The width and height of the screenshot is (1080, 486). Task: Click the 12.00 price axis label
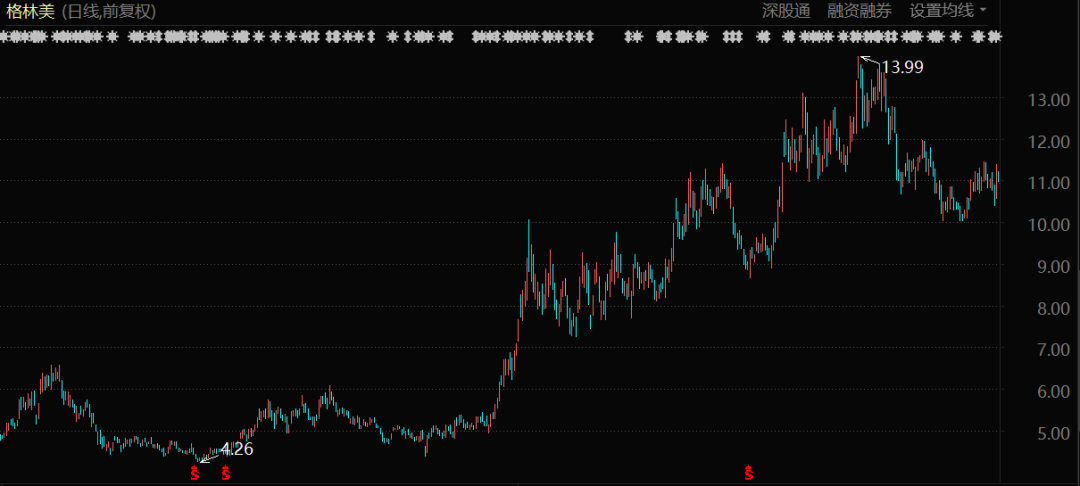pyautogui.click(x=1048, y=142)
